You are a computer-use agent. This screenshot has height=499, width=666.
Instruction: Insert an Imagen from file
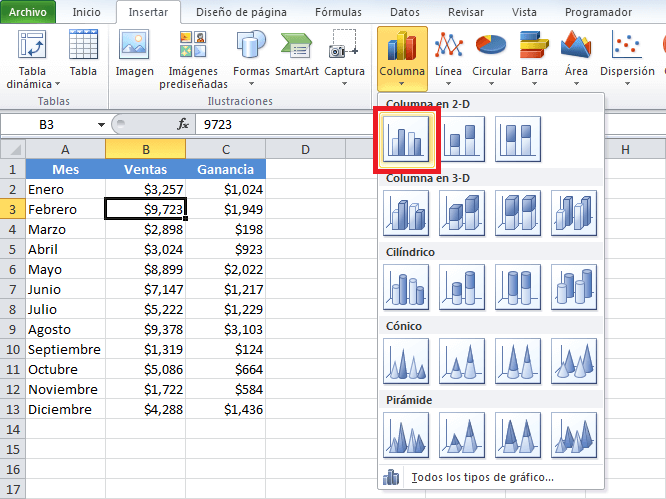click(x=134, y=53)
